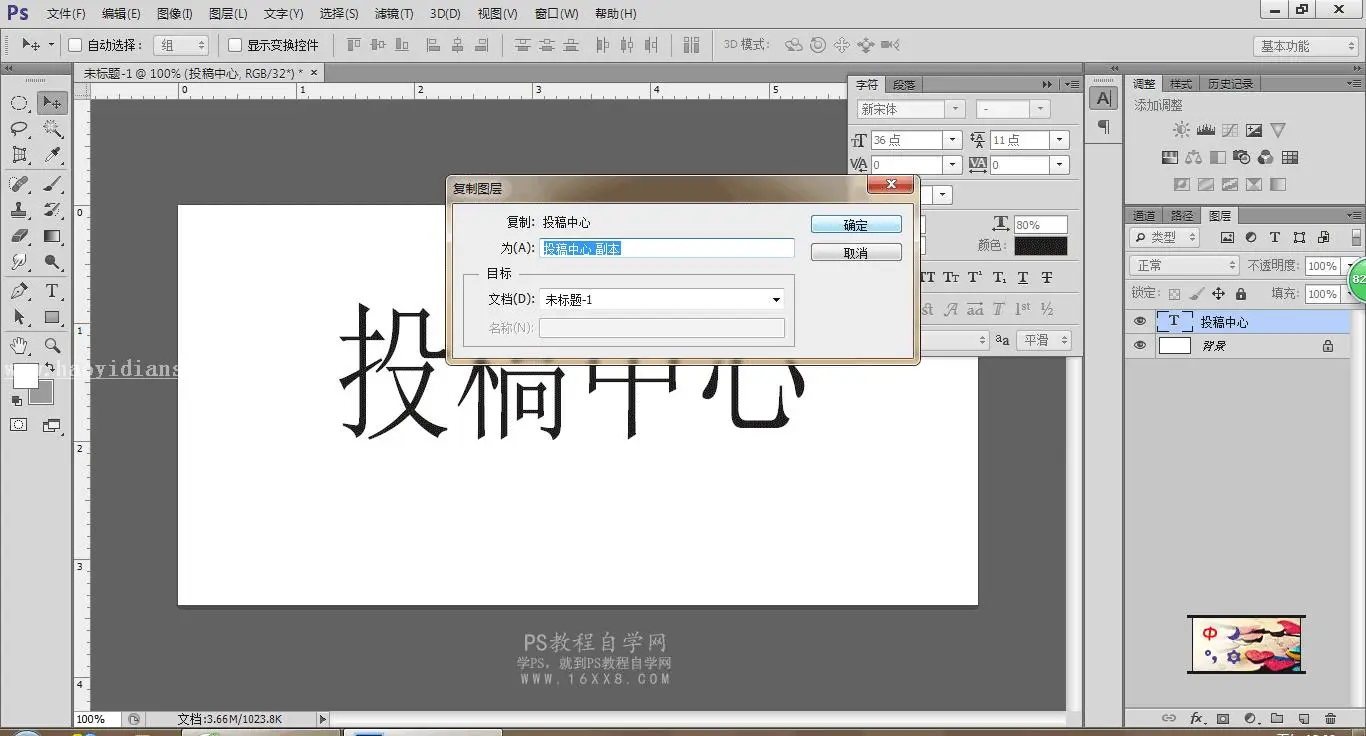Select the Pen tool

19,291
